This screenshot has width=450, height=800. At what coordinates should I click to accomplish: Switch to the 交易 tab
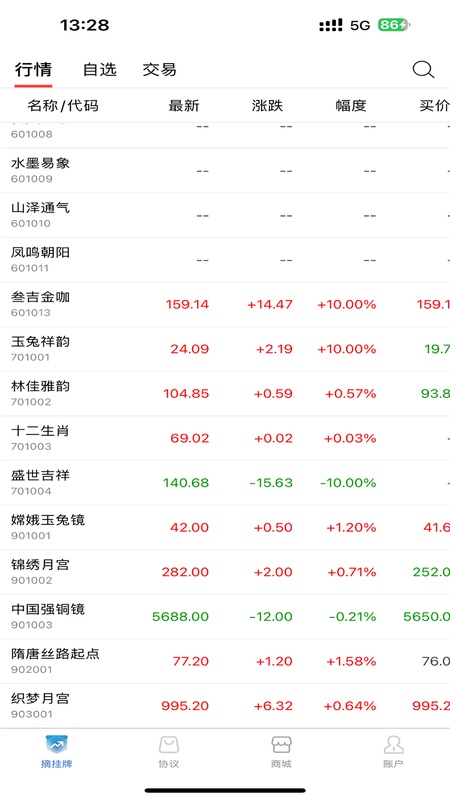(x=160, y=69)
